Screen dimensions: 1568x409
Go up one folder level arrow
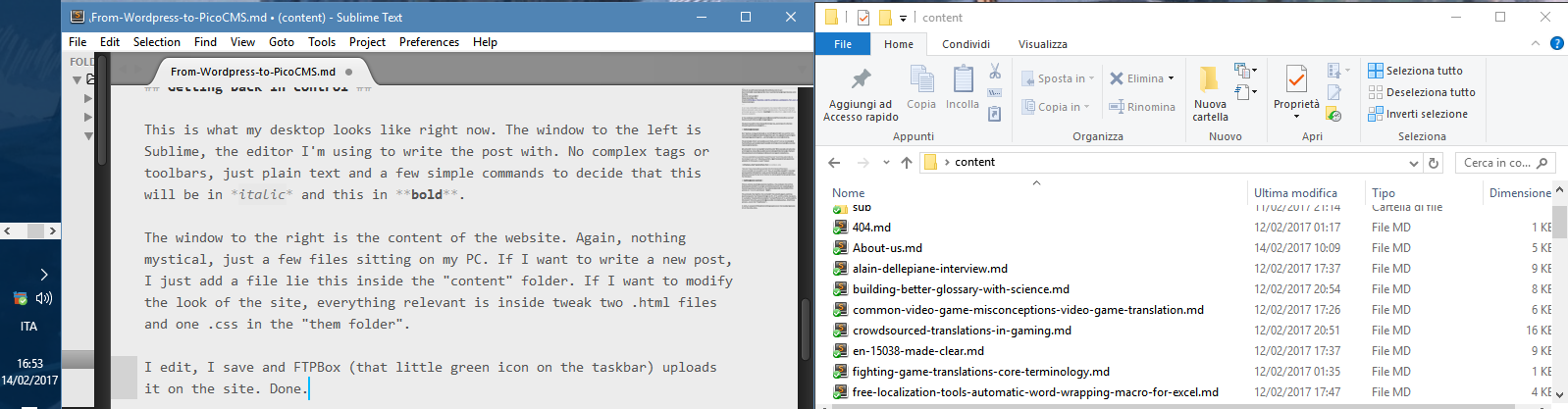click(907, 163)
